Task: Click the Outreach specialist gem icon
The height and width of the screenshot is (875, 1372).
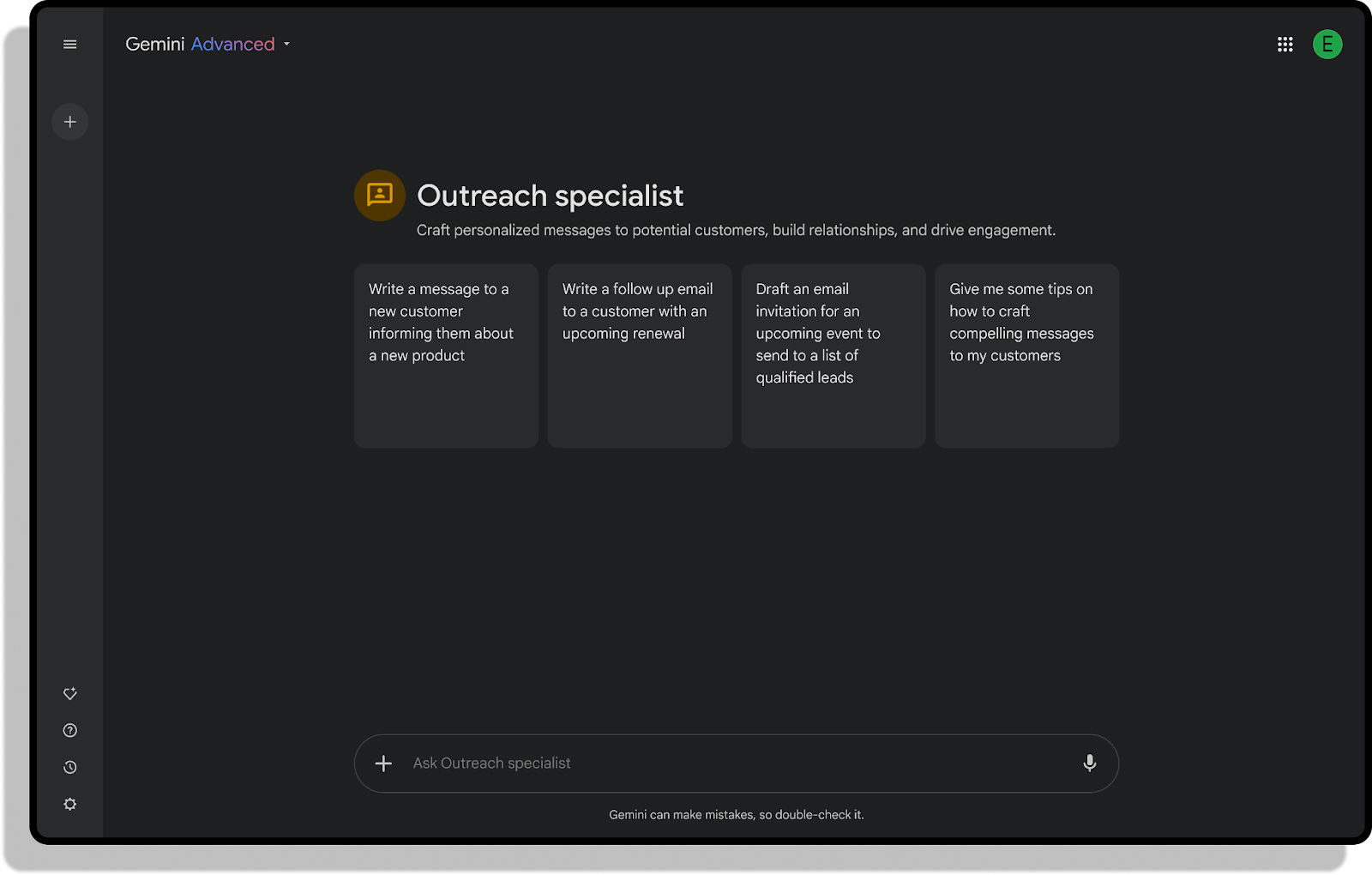Action: [x=380, y=196]
